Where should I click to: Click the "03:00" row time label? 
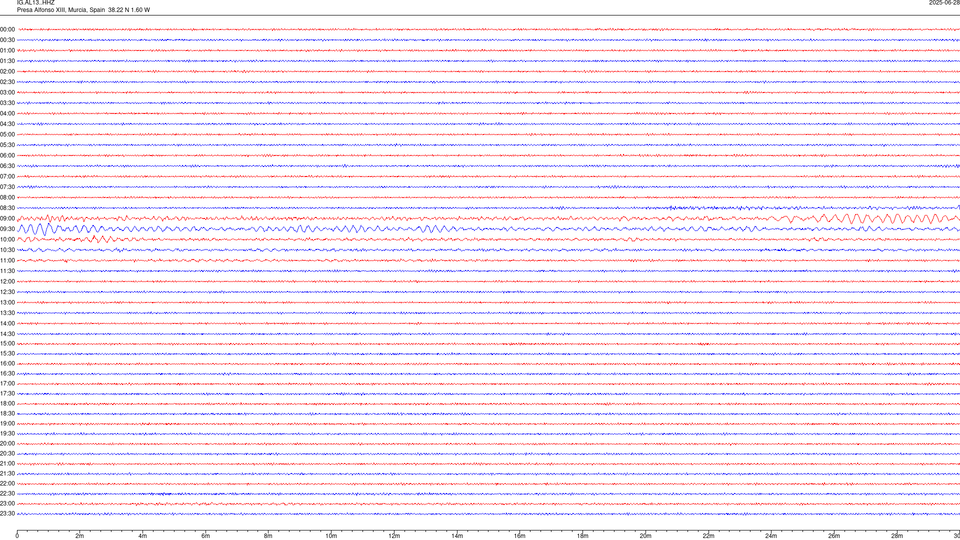coord(7,93)
